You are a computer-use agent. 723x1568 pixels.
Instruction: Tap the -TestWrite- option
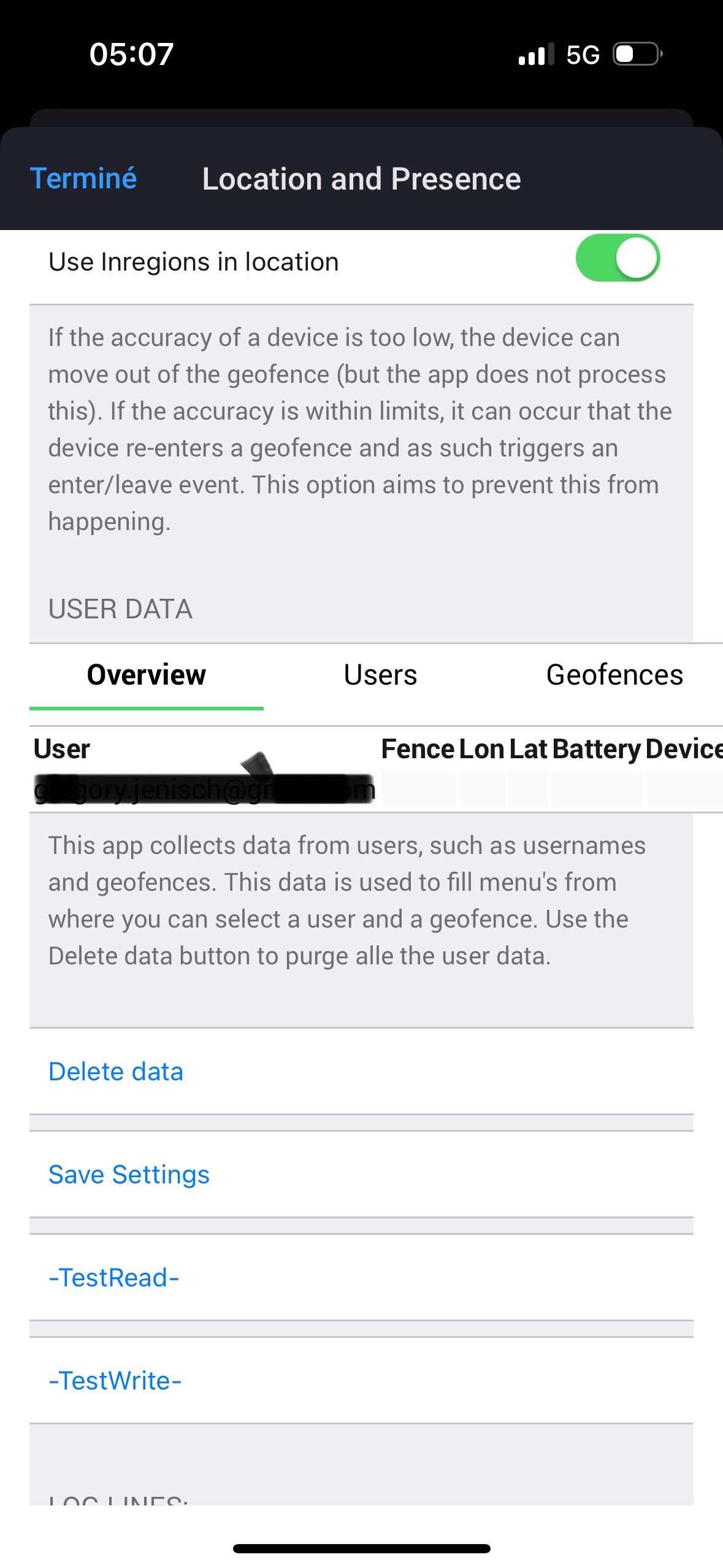click(115, 1381)
